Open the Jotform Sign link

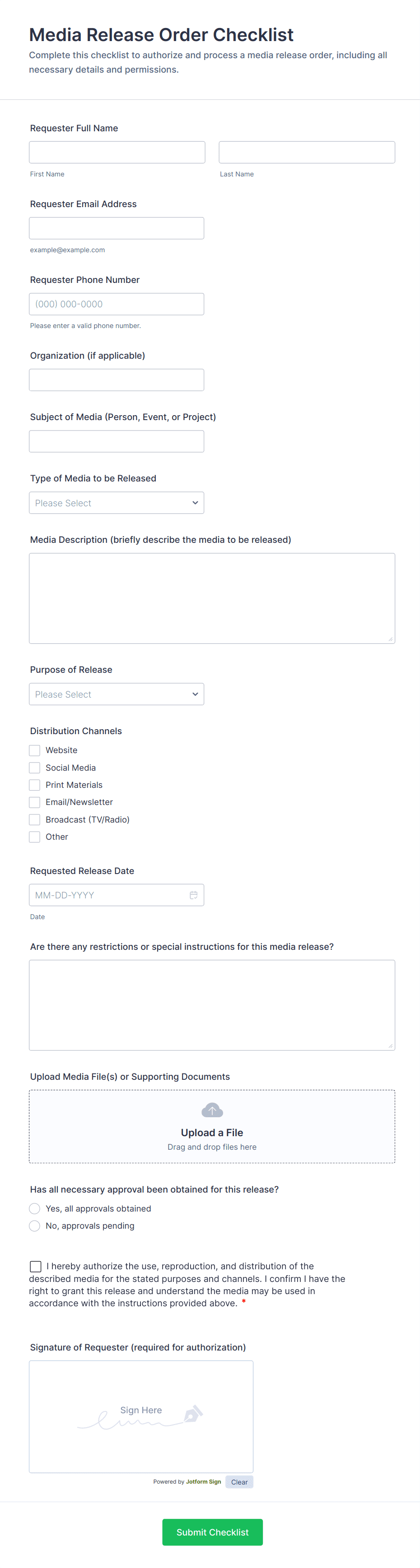coord(204,1481)
